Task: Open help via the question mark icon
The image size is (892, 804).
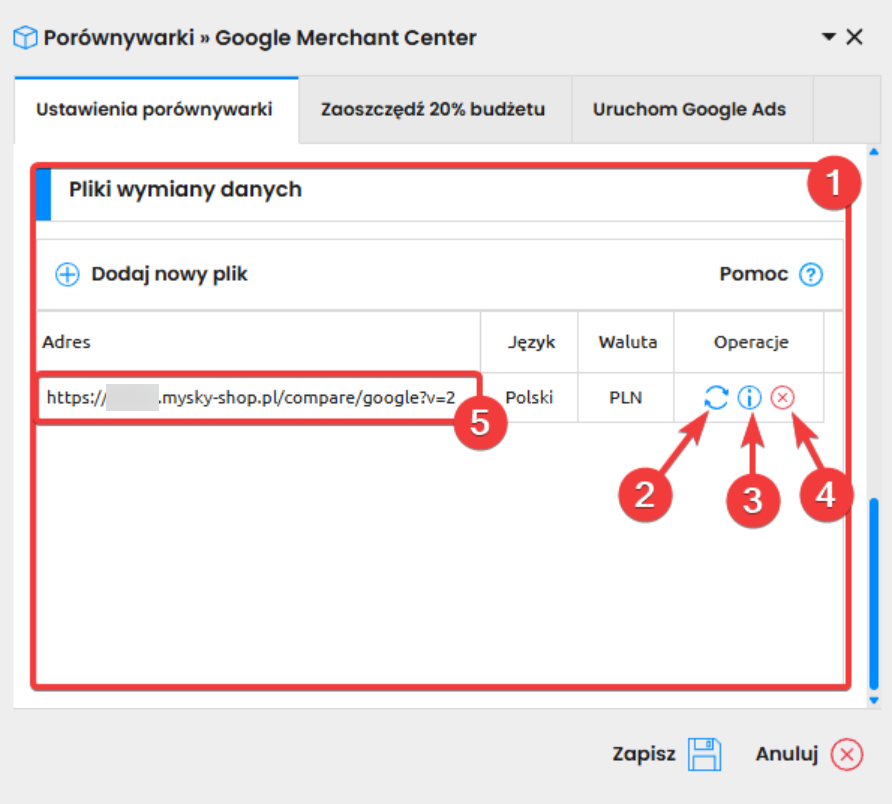Action: click(x=811, y=274)
